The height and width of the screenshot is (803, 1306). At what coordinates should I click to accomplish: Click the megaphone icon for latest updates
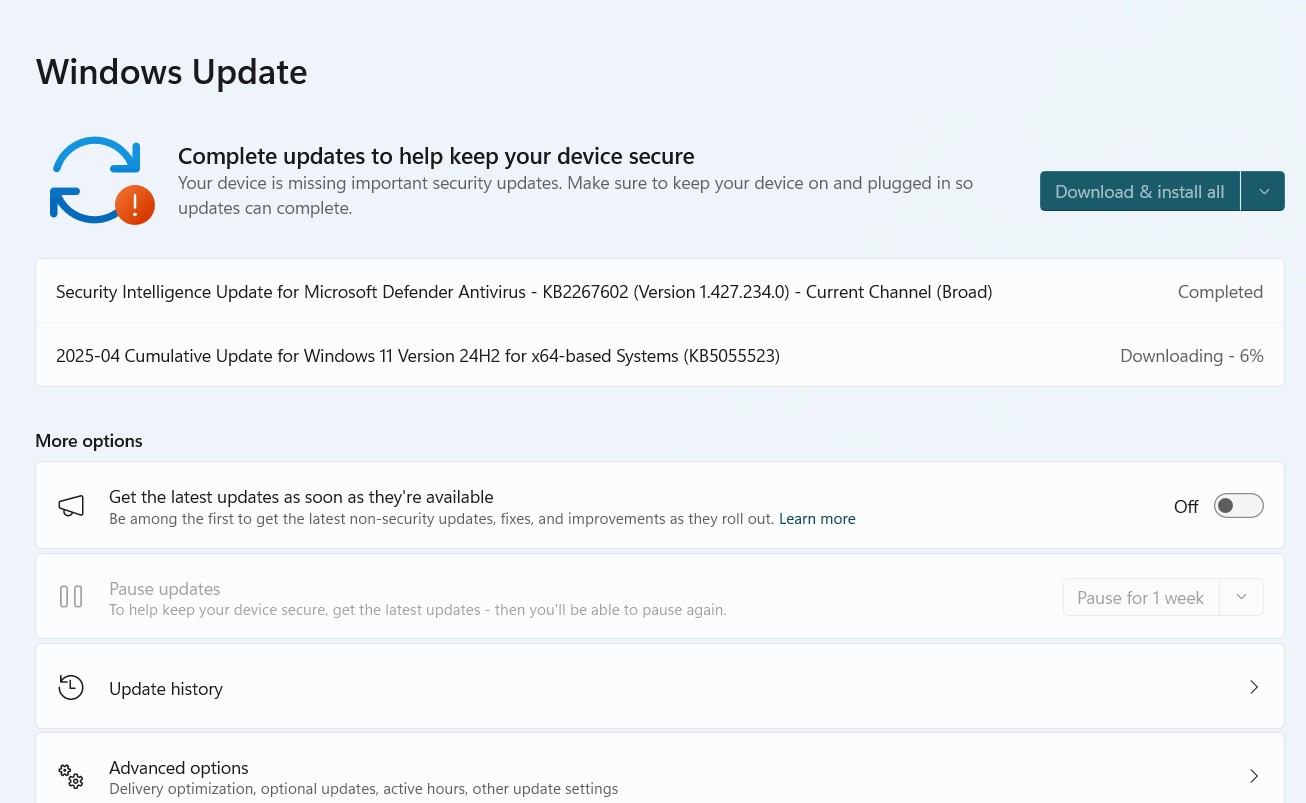click(71, 506)
